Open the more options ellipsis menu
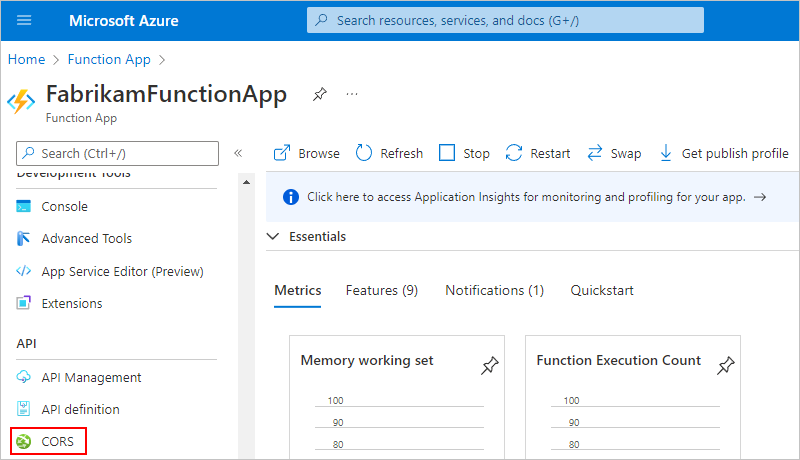 (352, 94)
